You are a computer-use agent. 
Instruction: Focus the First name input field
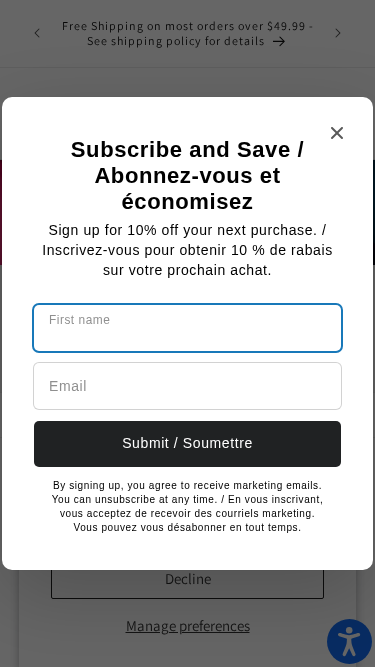pos(188,328)
